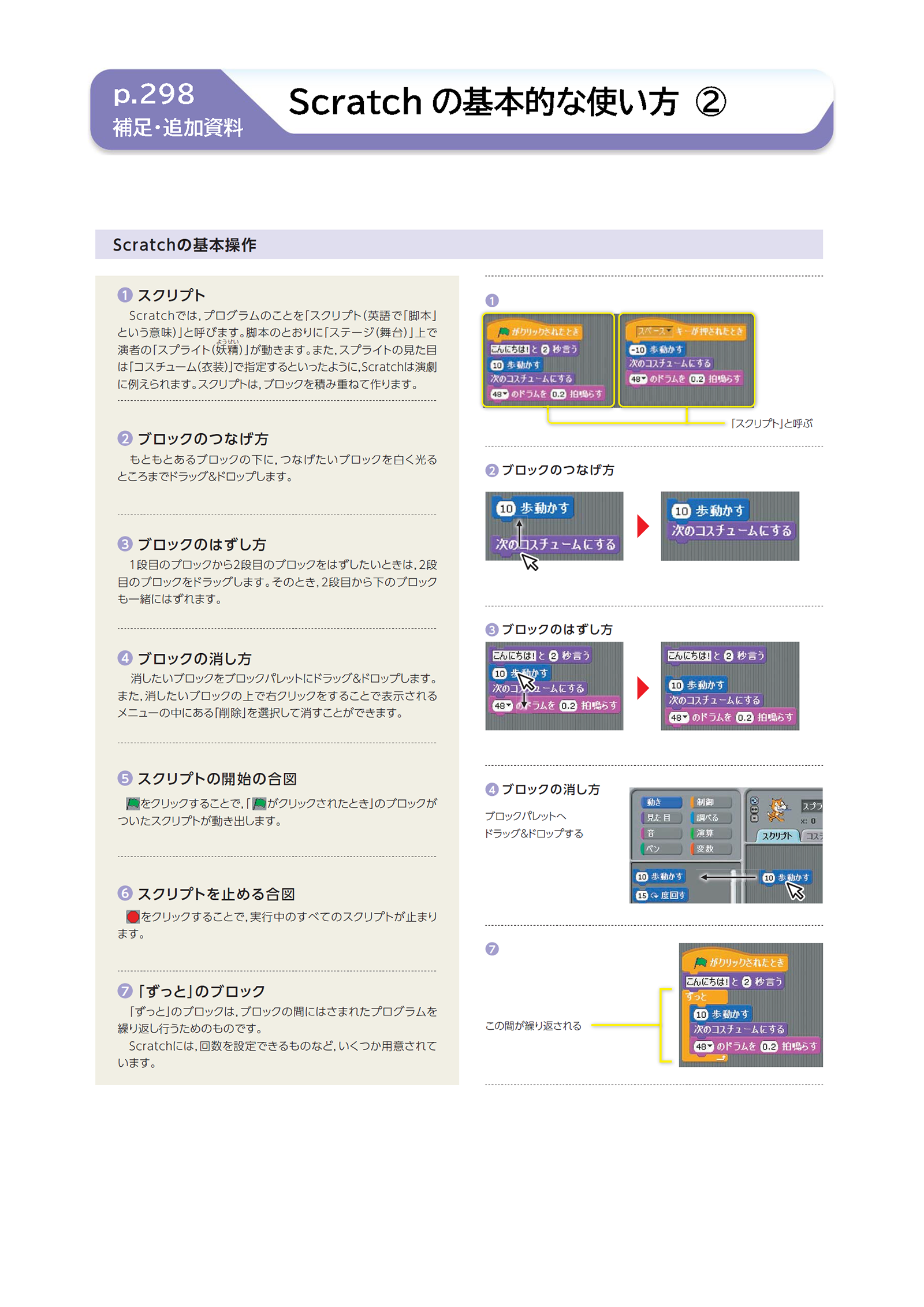Click the red stop icon in section 6 text
The width and height of the screenshot is (924, 1307).
click(x=133, y=916)
